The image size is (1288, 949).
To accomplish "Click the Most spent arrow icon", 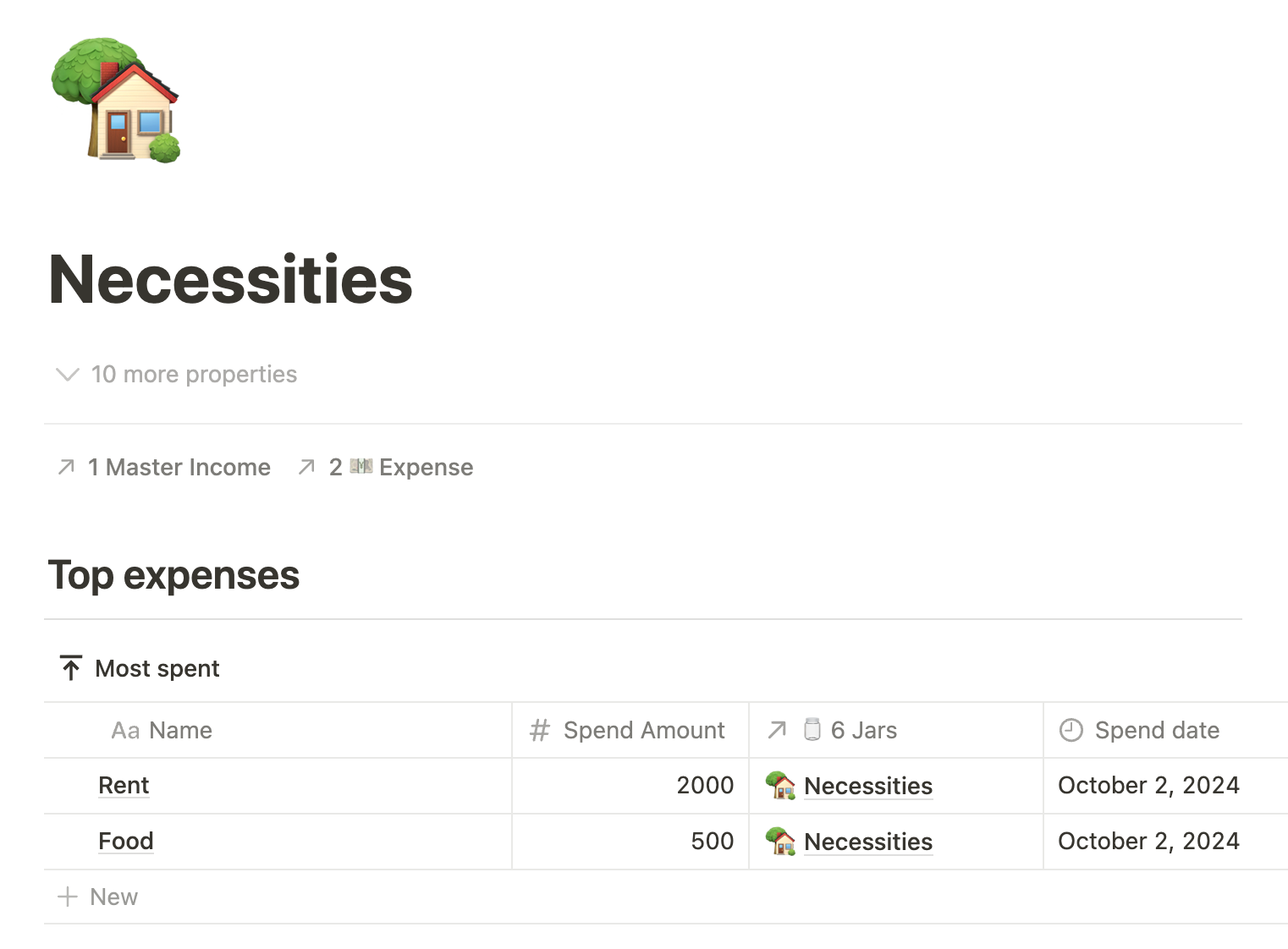I will pyautogui.click(x=71, y=668).
